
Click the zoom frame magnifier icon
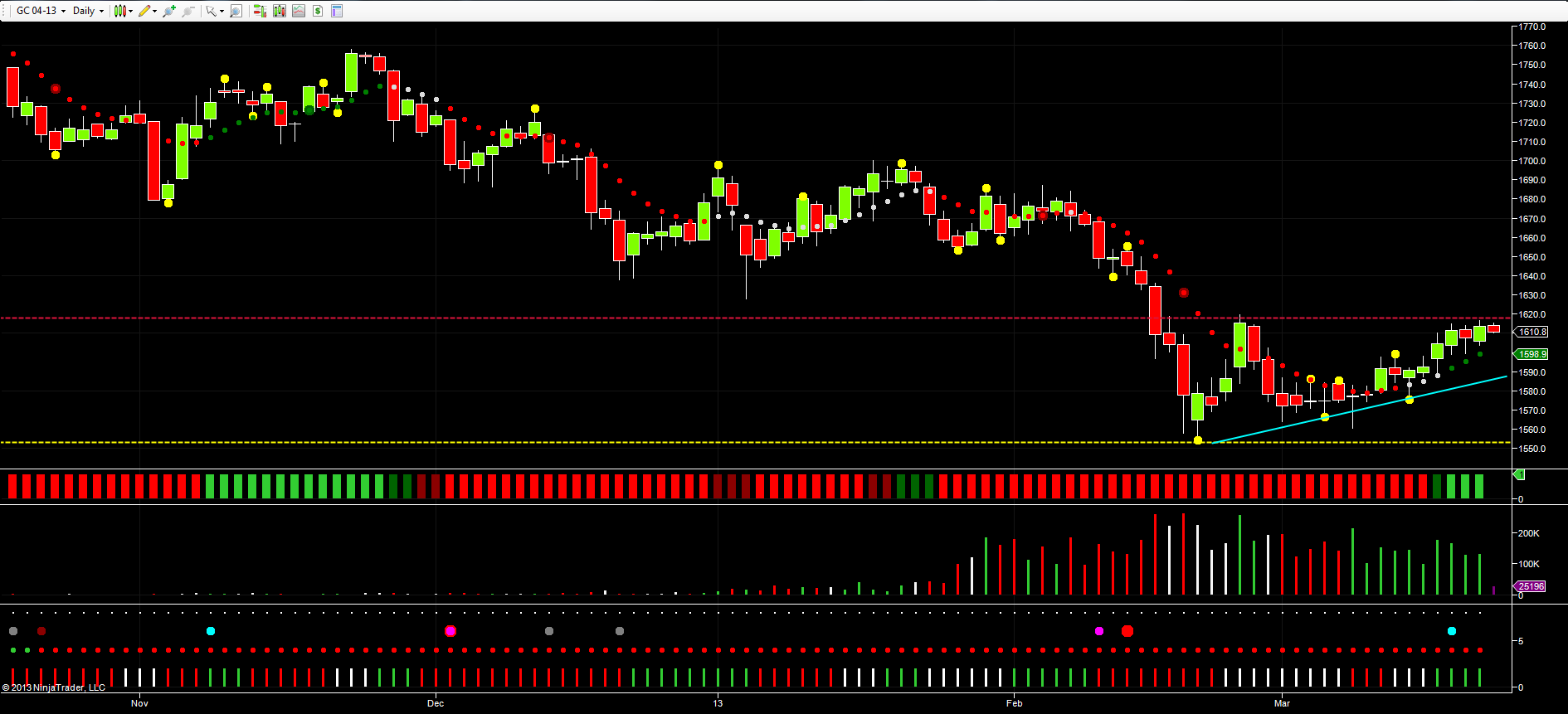click(x=236, y=11)
